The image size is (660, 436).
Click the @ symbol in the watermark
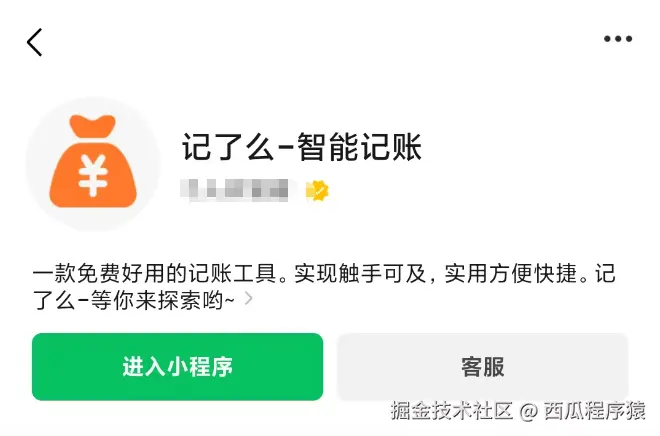(529, 411)
